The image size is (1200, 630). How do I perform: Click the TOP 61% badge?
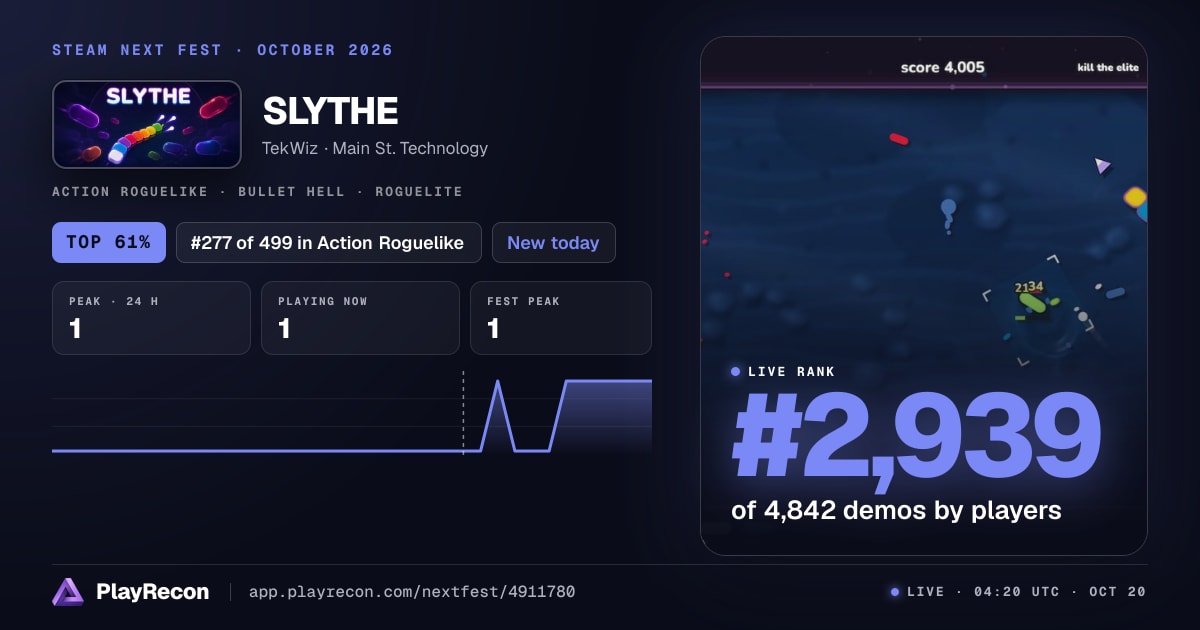[109, 242]
